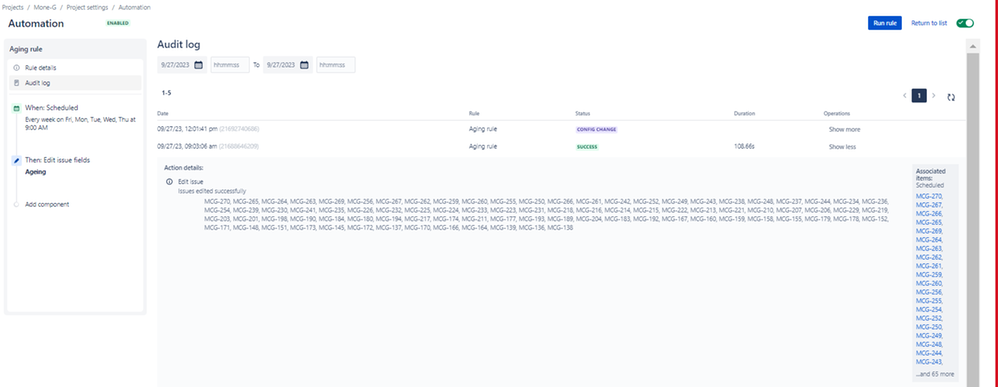The image size is (998, 387).
Task: Click the ENABLED badge next to Automation
Action: pos(118,23)
